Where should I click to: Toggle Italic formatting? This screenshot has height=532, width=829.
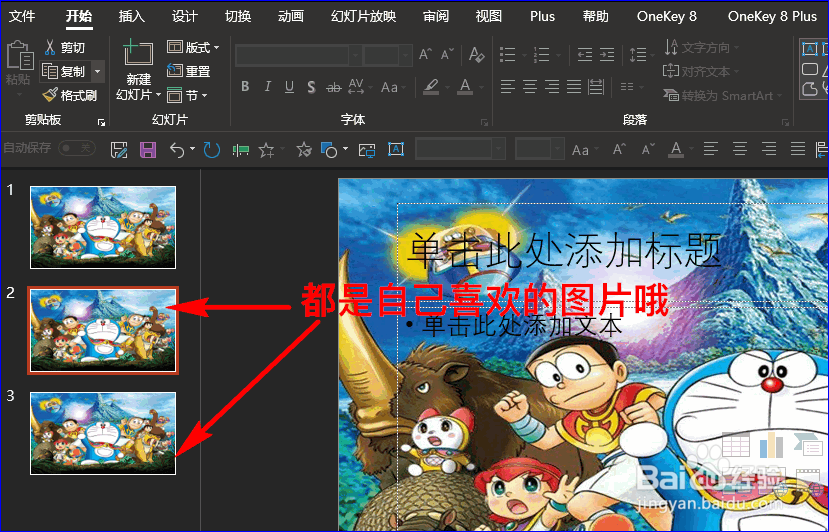click(x=268, y=87)
